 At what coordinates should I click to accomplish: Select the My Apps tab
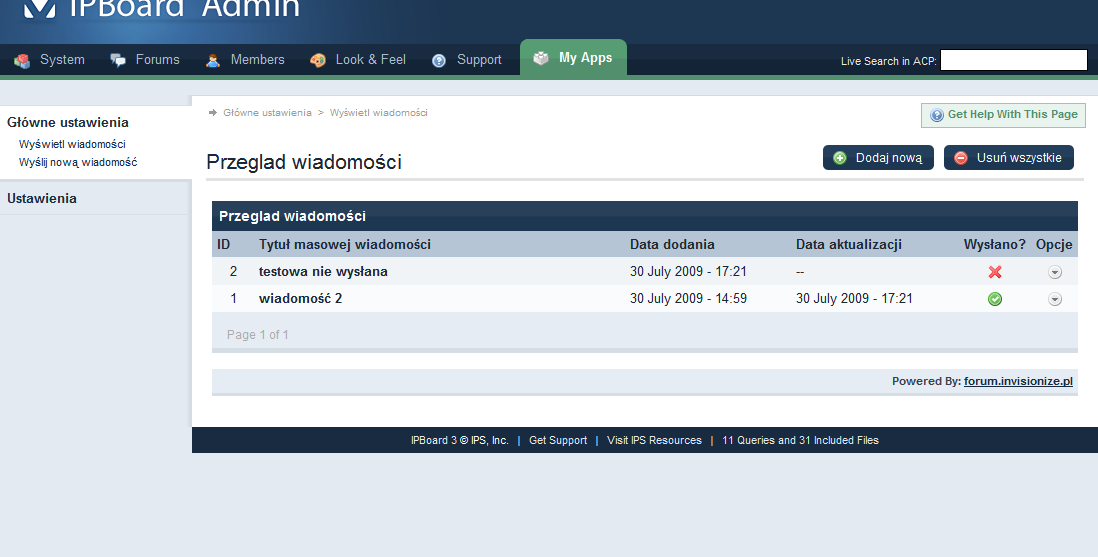pyautogui.click(x=573, y=57)
